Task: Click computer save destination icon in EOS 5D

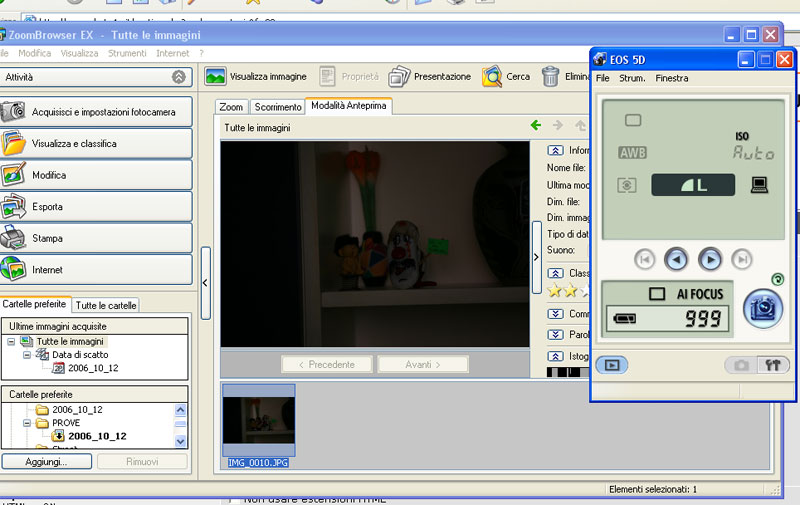Action: coord(759,185)
